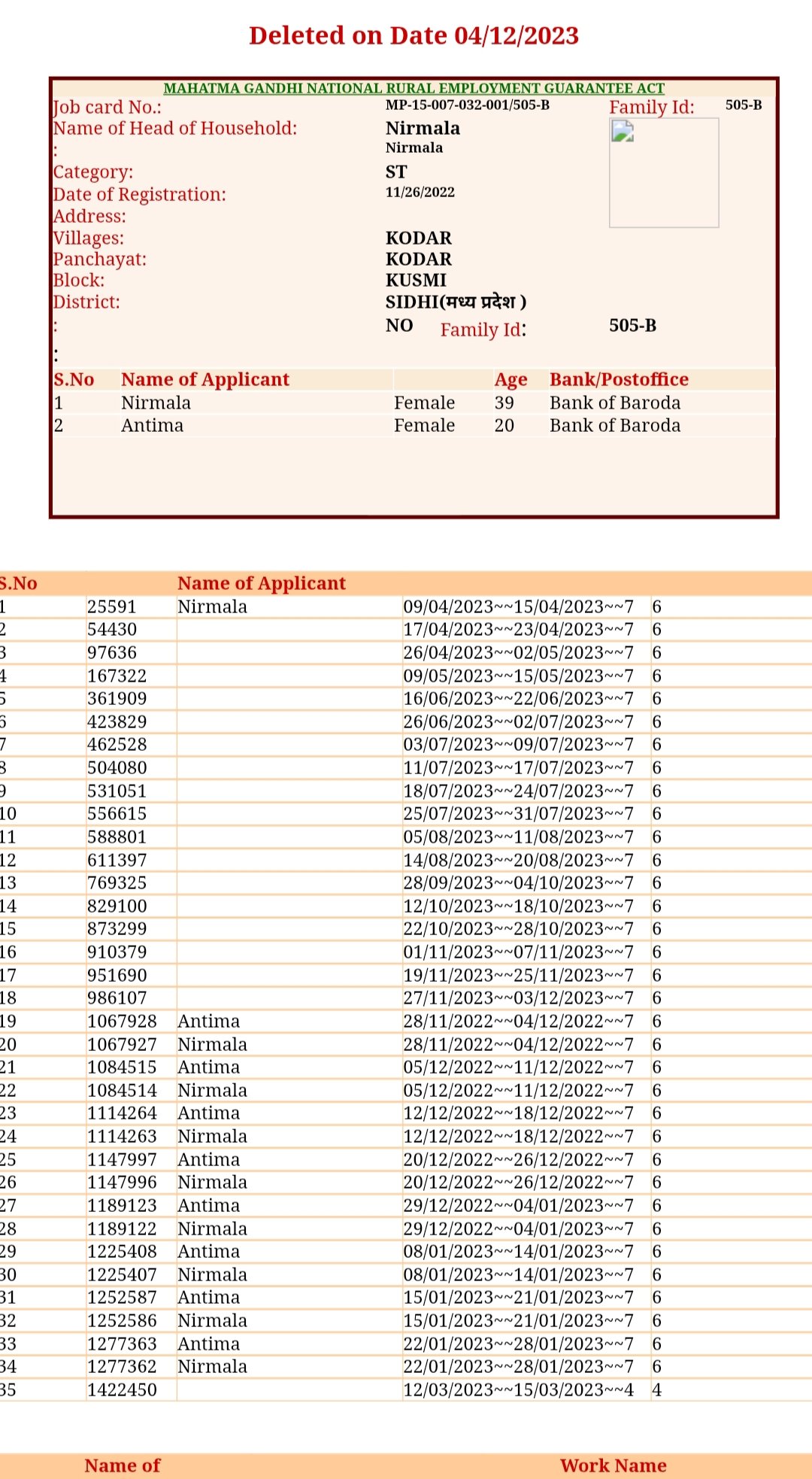812x1479 pixels.
Task: Click the 'Work Name' header at bottom
Action: click(613, 1465)
